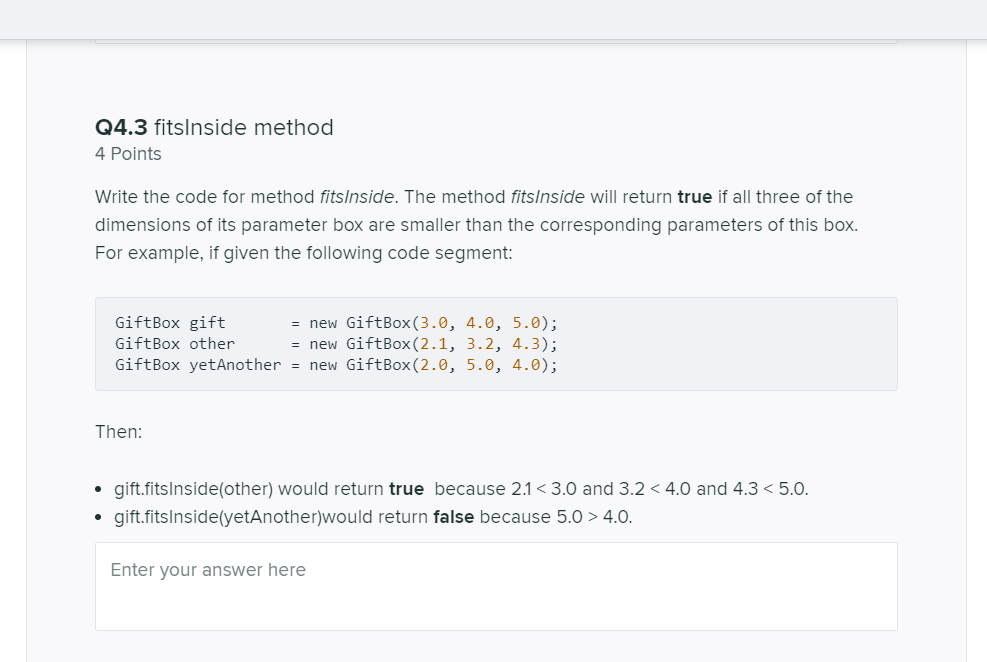Click the 'fitsInside method' title text
This screenshot has height=662, width=987.
point(244,128)
